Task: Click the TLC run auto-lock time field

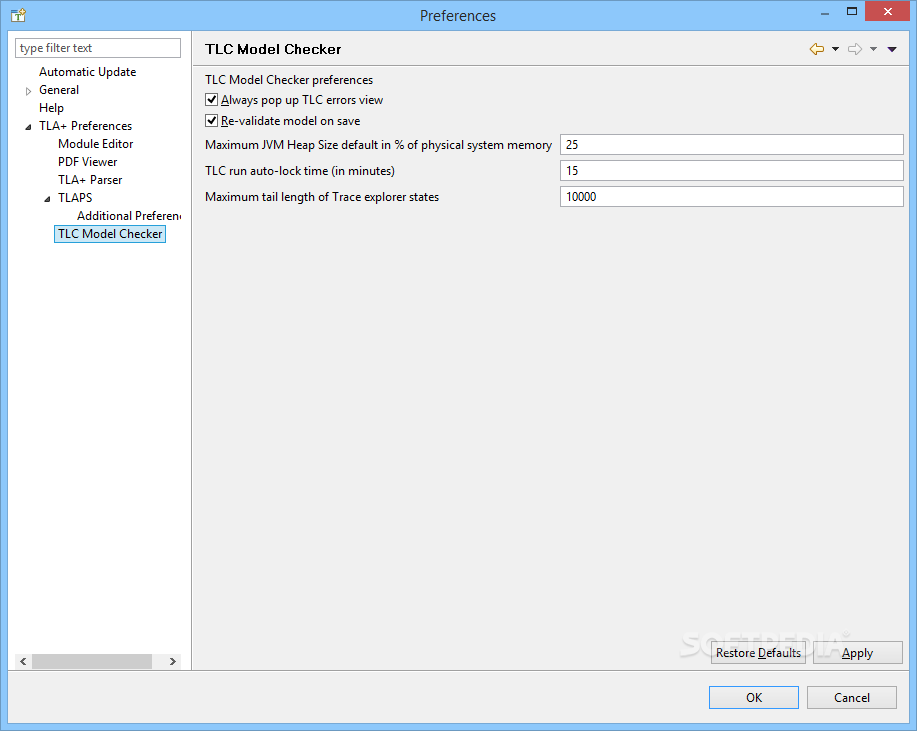Action: (732, 171)
